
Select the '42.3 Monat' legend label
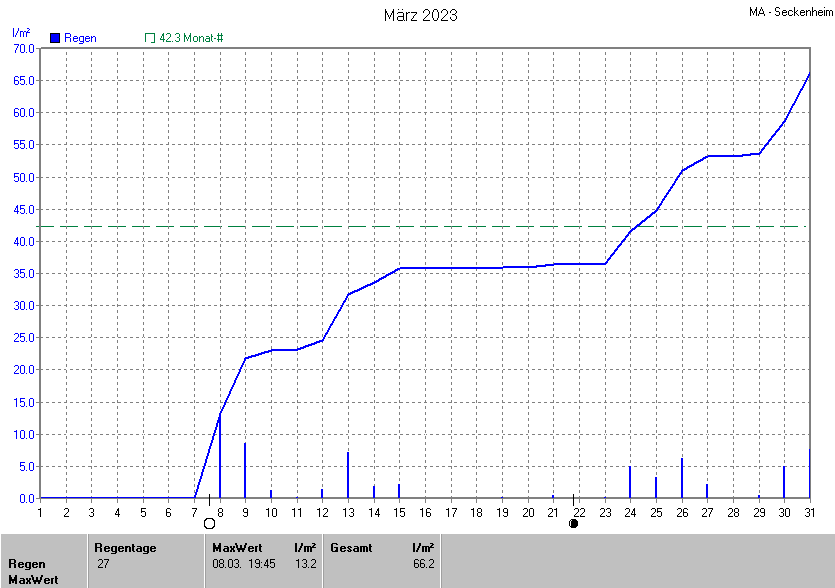(x=190, y=38)
